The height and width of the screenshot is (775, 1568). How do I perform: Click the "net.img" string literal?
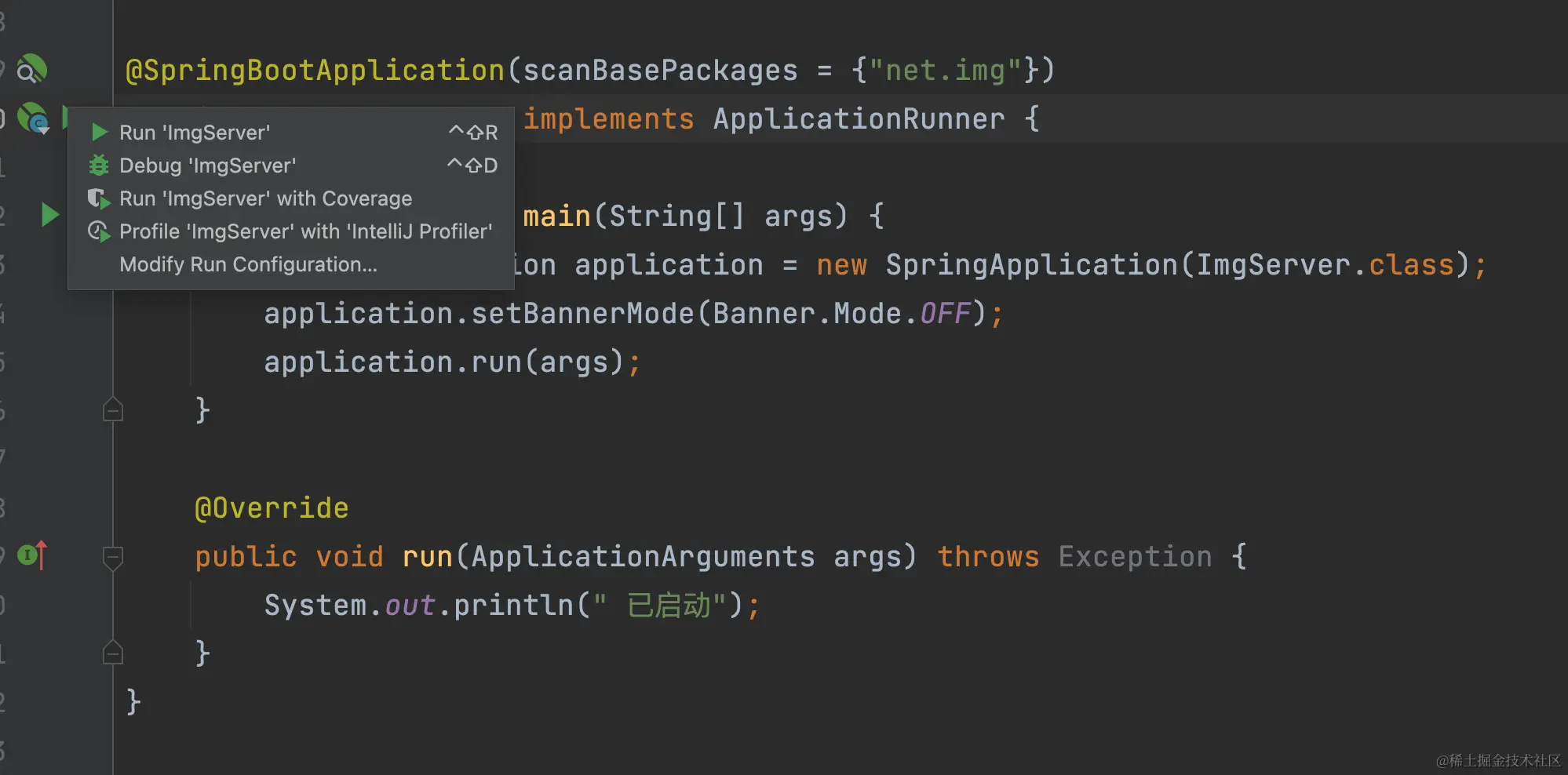[945, 71]
